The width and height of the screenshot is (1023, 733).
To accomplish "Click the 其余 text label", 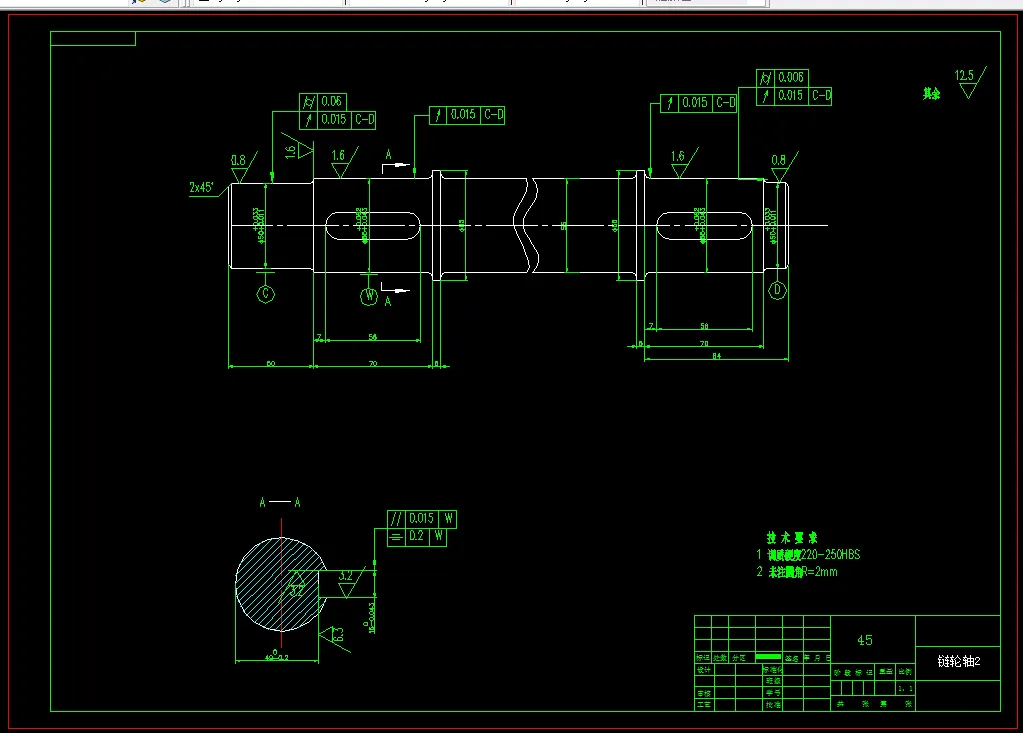I will click(932, 94).
